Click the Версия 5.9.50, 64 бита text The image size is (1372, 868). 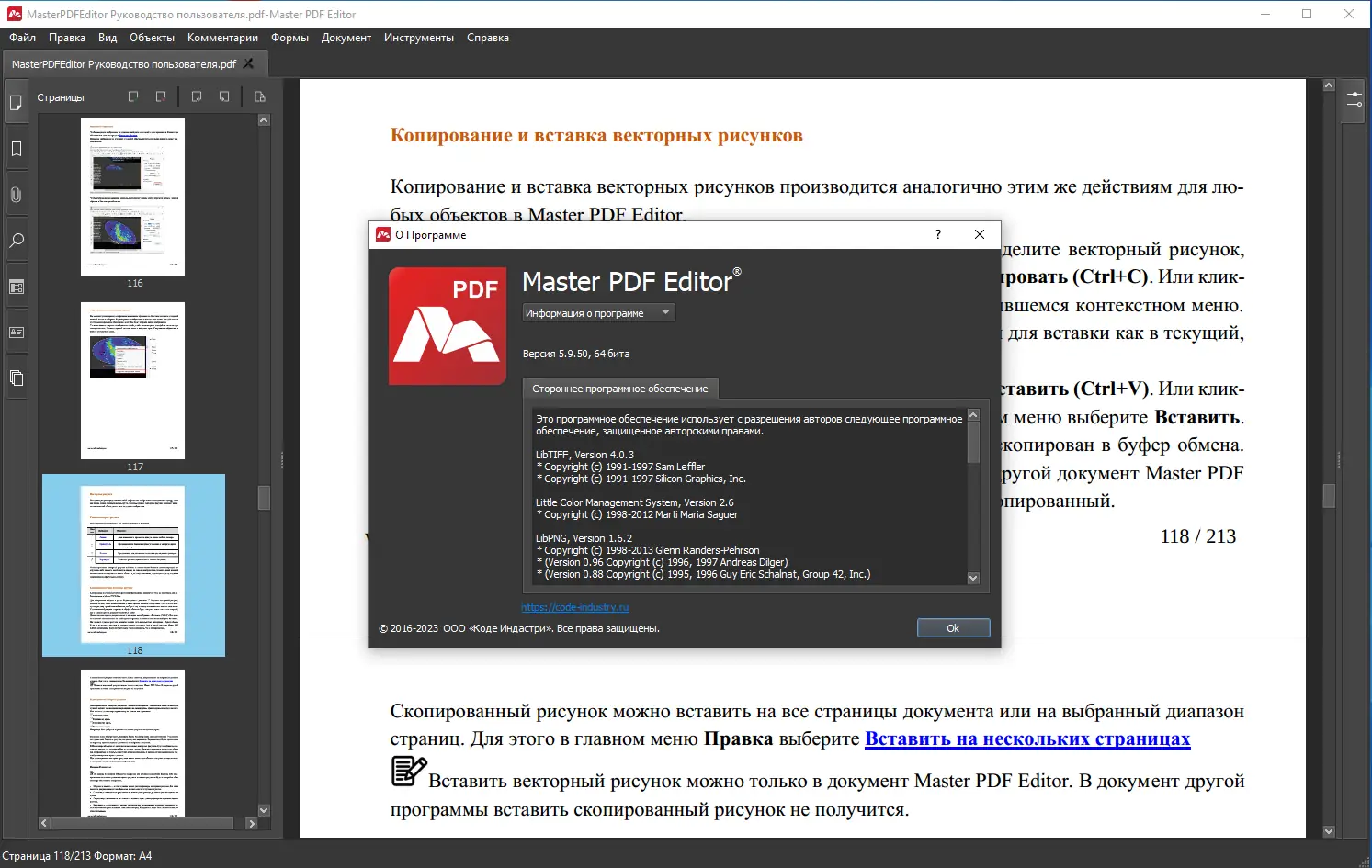[576, 354]
